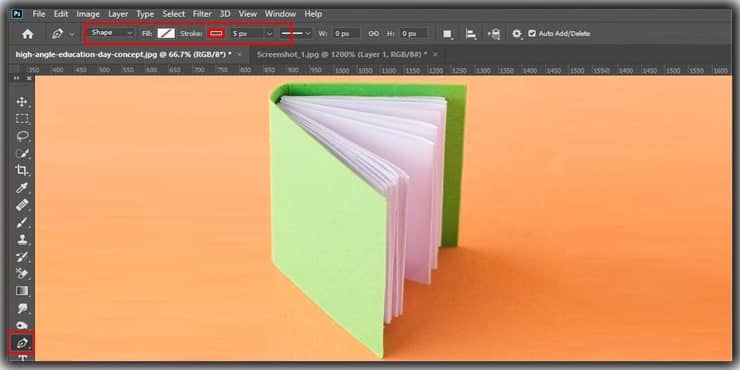Viewport: 740px width, 370px height.
Task: Select the Pen tool in toolbar
Action: [x=22, y=343]
